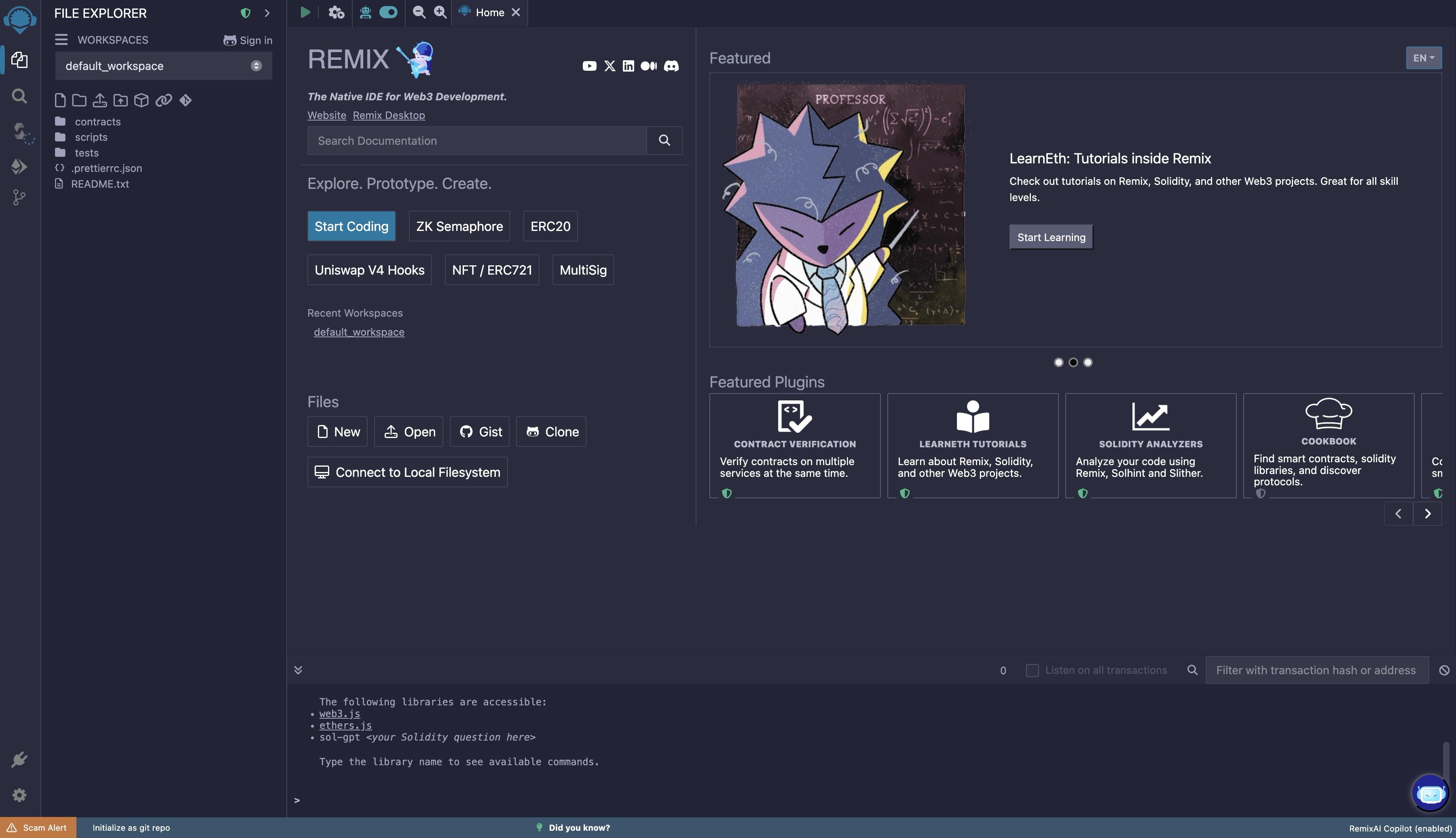Click Sign in with GitHub
This screenshot has width=1456, height=838.
[248, 40]
